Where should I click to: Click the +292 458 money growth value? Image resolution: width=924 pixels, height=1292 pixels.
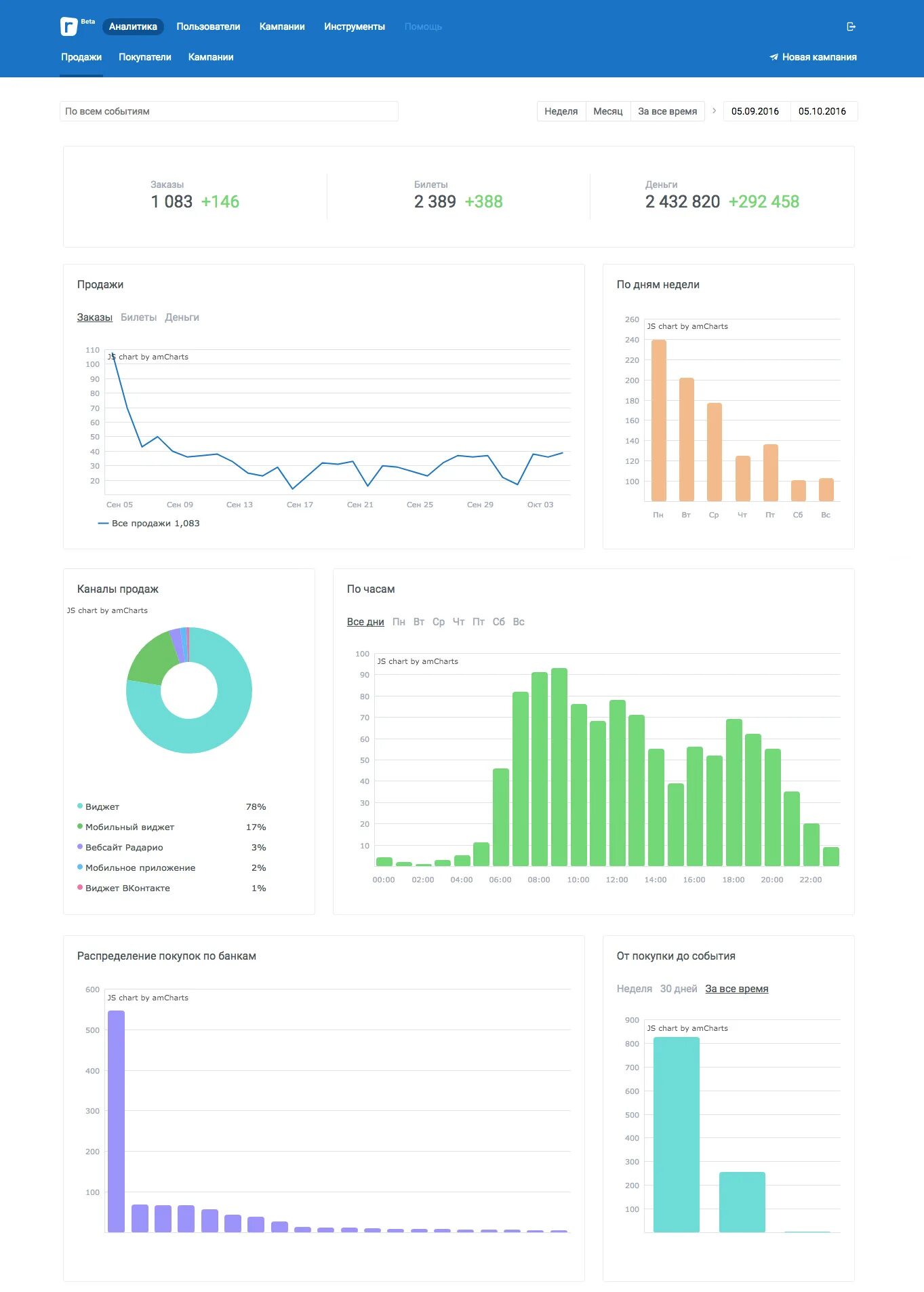764,201
